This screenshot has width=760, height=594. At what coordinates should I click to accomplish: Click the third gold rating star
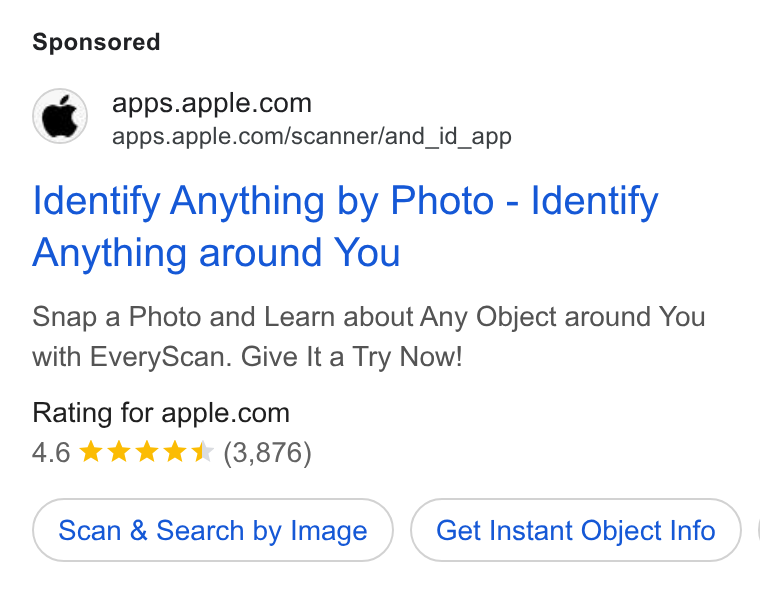147,452
